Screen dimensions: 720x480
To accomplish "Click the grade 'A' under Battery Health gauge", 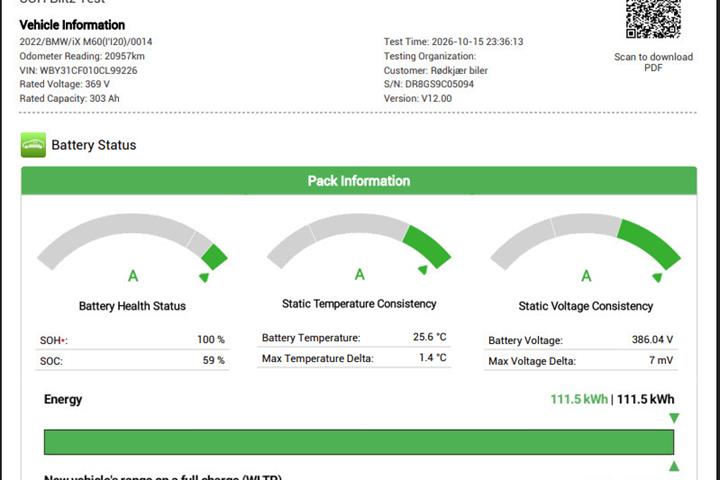I will 133,276.
